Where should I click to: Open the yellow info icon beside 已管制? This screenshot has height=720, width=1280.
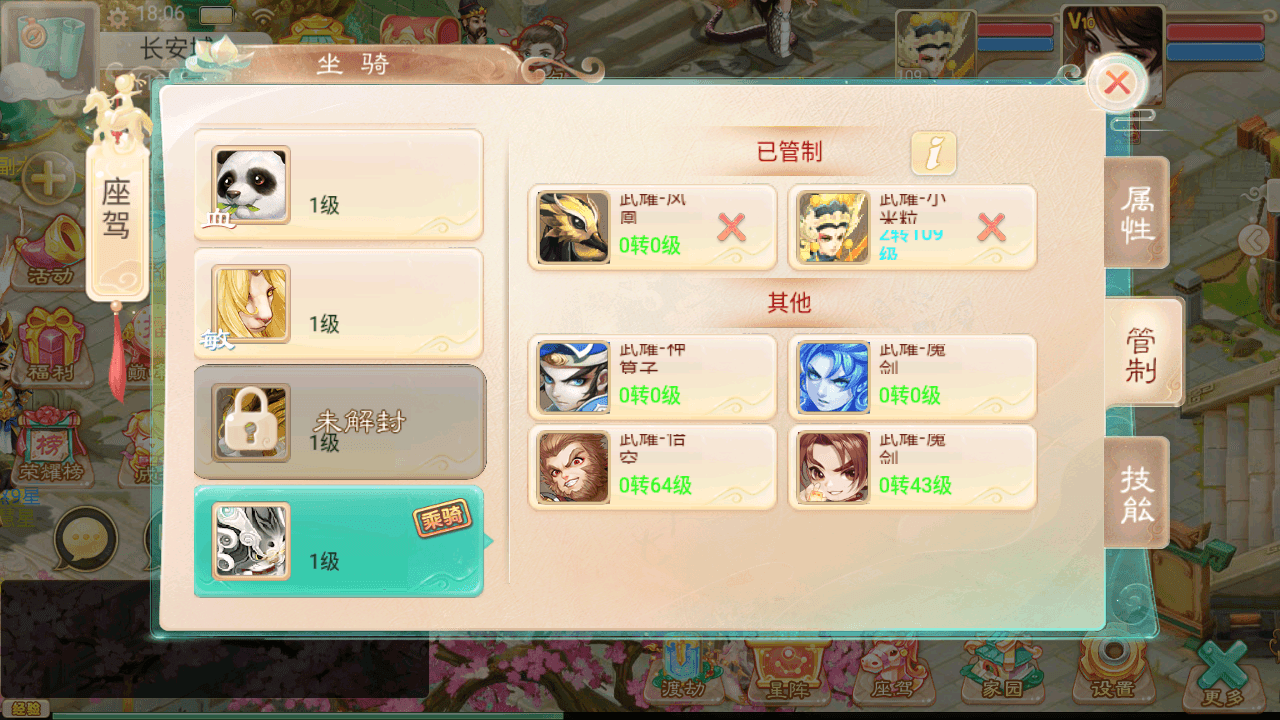click(933, 153)
